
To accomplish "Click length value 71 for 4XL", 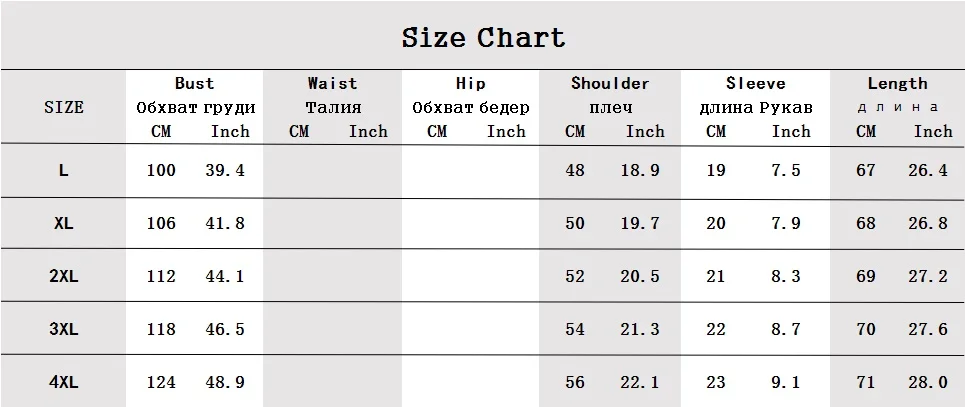I will coord(865,382).
